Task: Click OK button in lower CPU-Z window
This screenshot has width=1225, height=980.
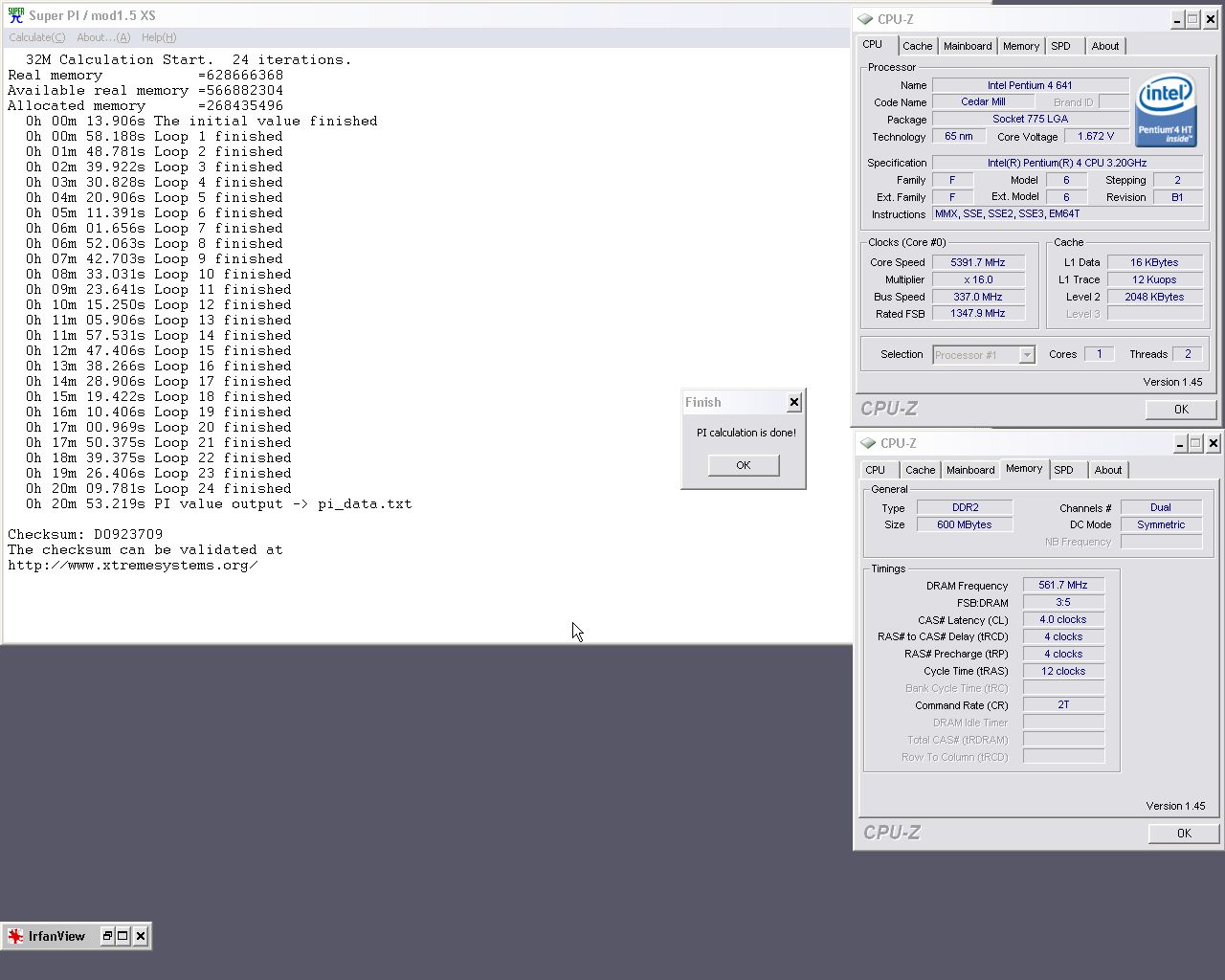Action: pos(1184,834)
